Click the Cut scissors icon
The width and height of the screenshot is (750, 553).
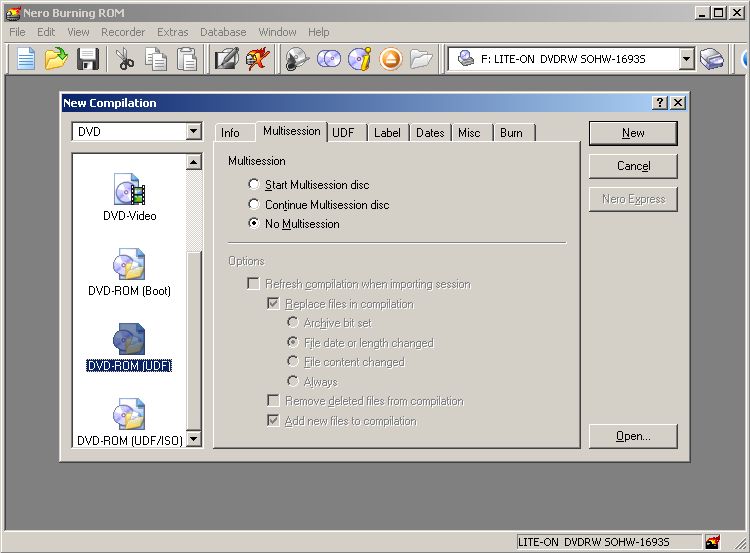click(125, 59)
